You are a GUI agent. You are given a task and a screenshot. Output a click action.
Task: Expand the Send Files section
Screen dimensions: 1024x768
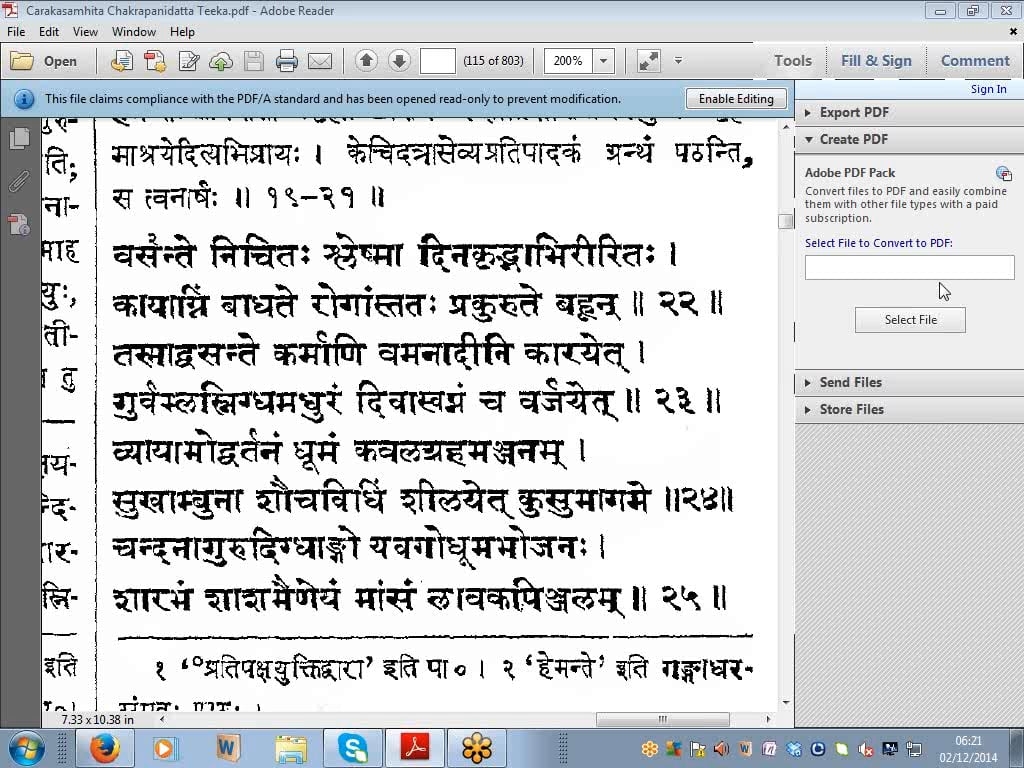point(850,382)
